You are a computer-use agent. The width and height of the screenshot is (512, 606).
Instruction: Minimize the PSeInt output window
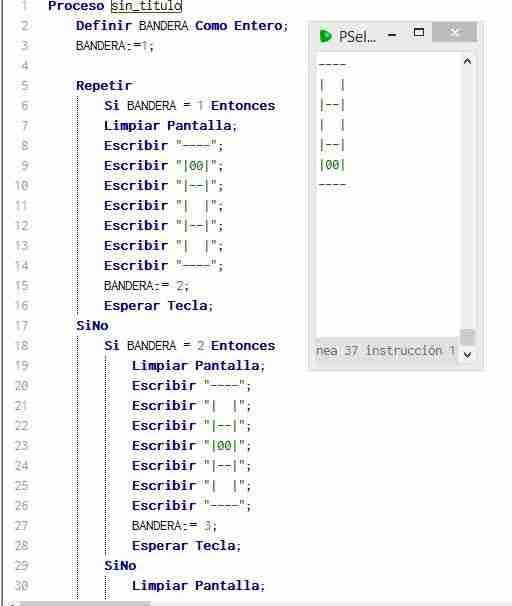tap(392, 35)
